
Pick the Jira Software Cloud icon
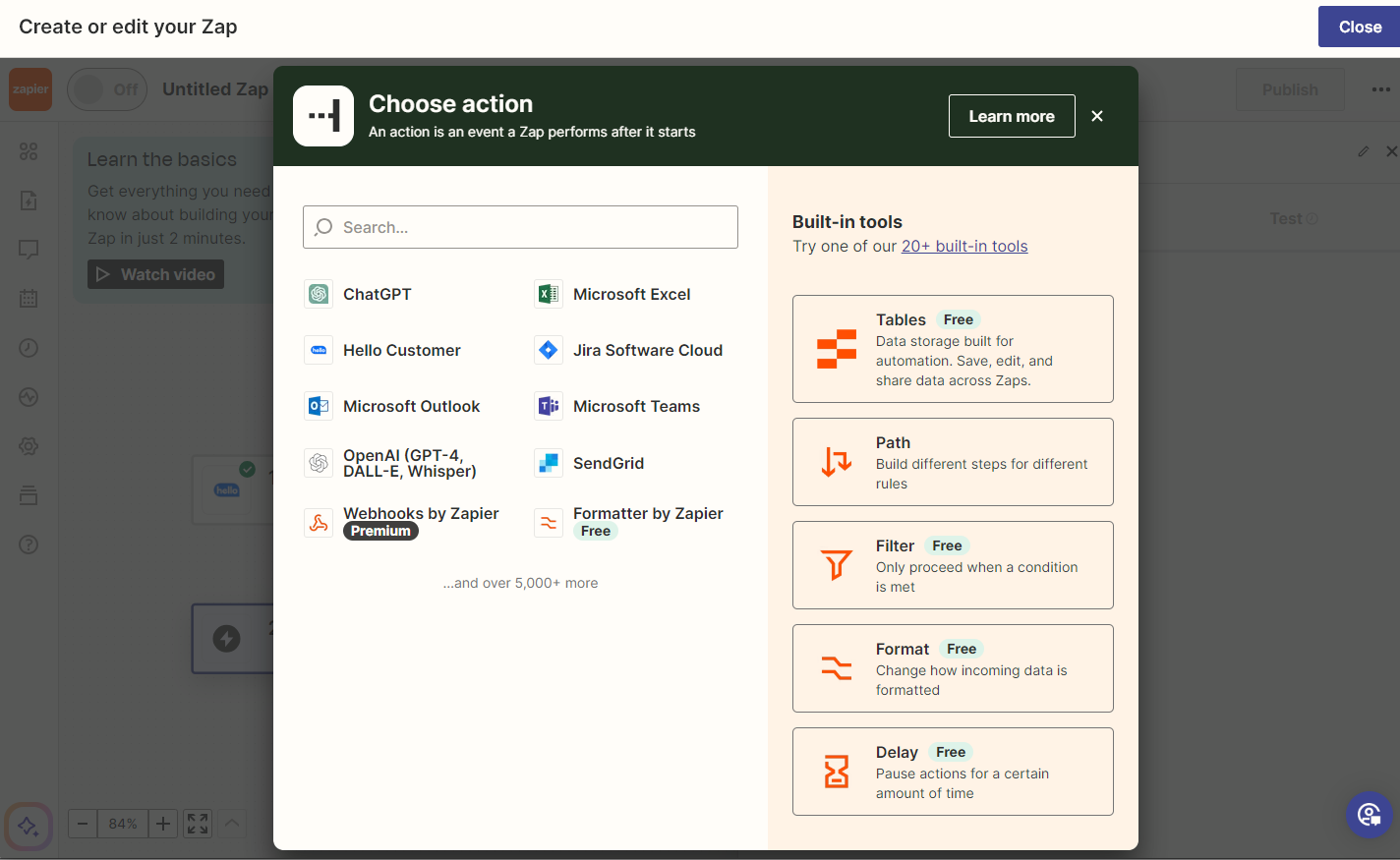pos(549,350)
